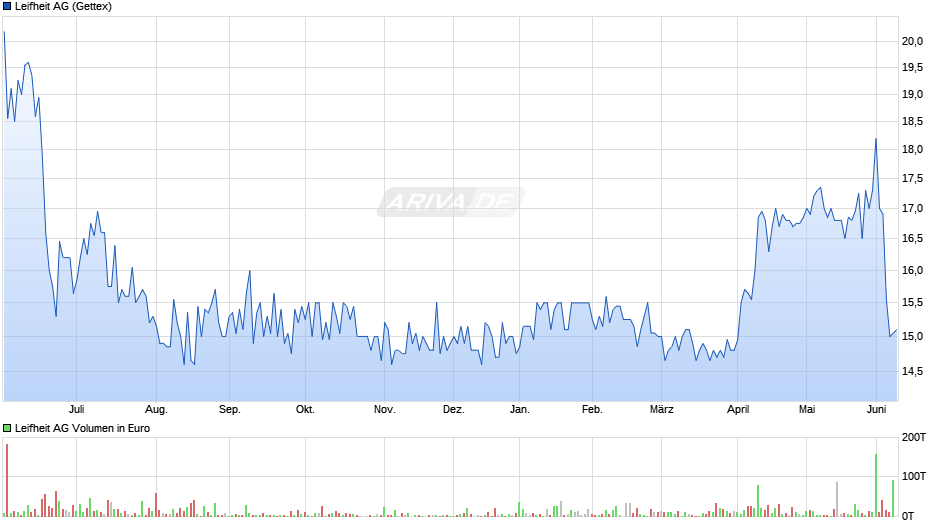Click the 18,5 price axis value
This screenshot has width=940, height=526.
click(x=912, y=121)
